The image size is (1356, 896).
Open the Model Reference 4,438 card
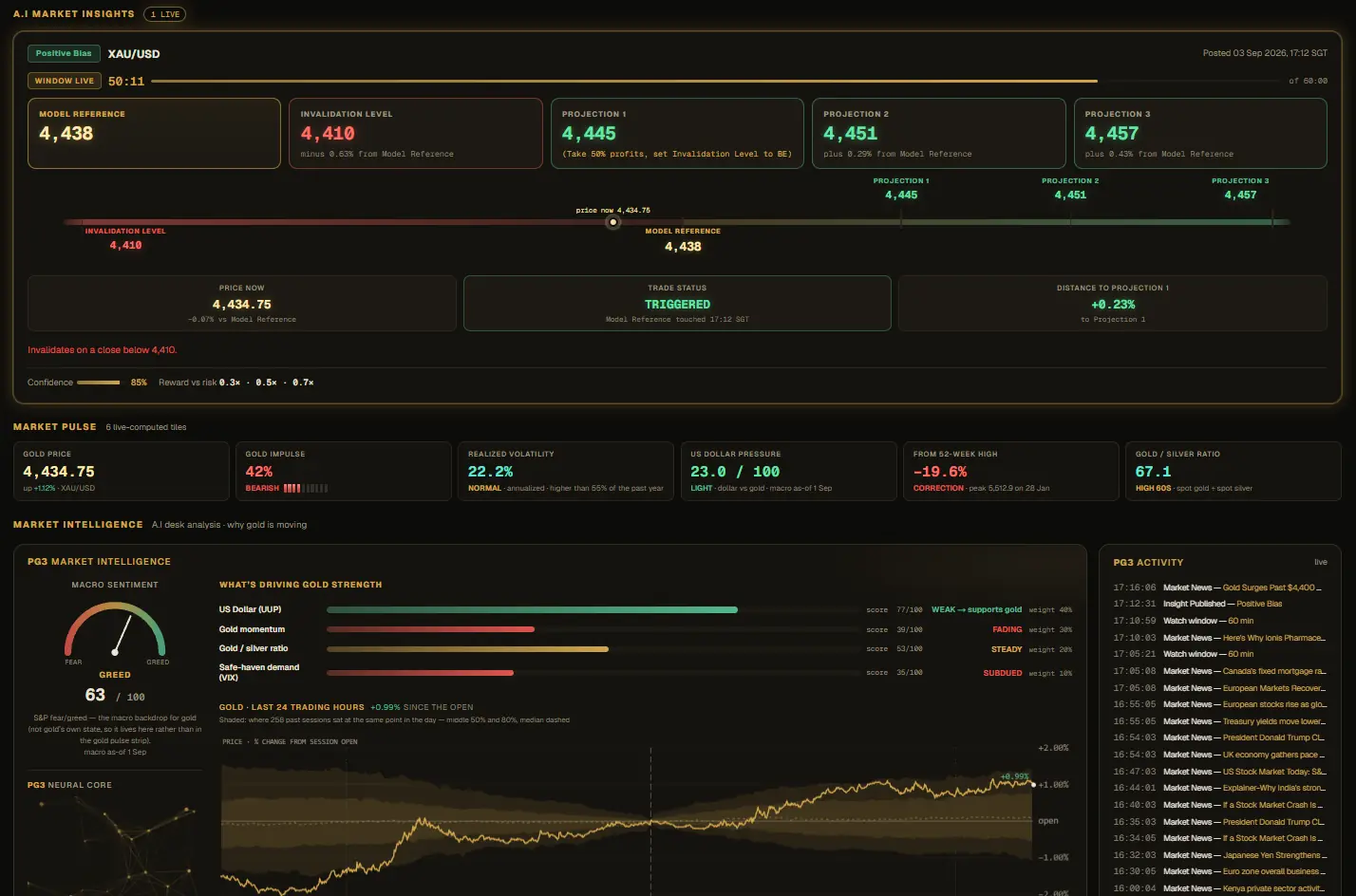[154, 134]
